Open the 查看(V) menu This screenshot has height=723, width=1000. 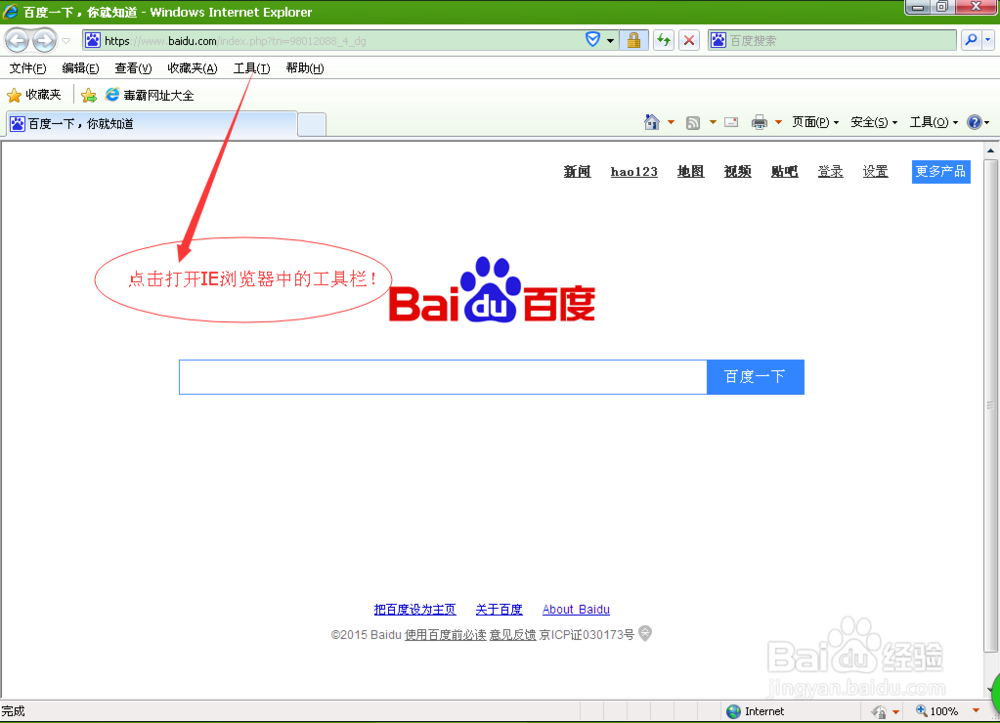[x=133, y=68]
